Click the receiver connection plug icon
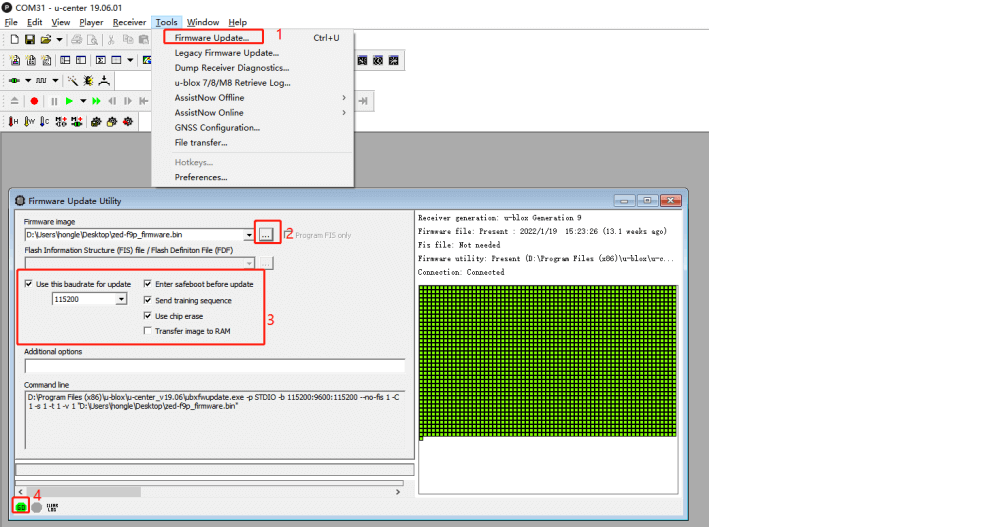The height and width of the screenshot is (527, 1000). [x=14, y=80]
